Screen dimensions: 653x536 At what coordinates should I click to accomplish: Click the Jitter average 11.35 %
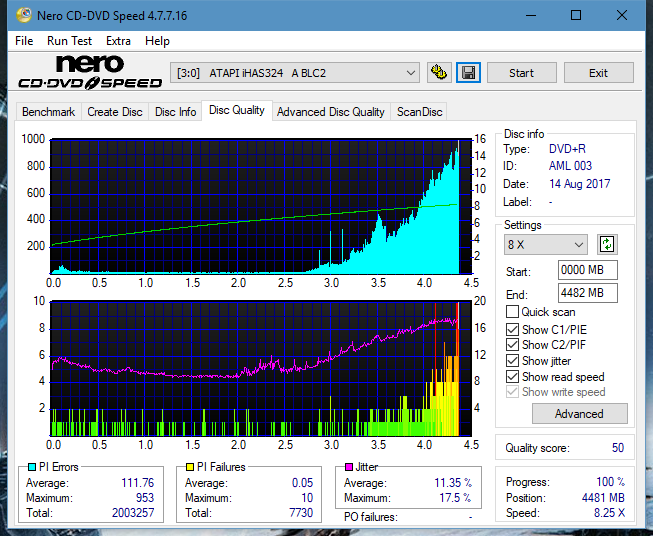click(x=453, y=483)
